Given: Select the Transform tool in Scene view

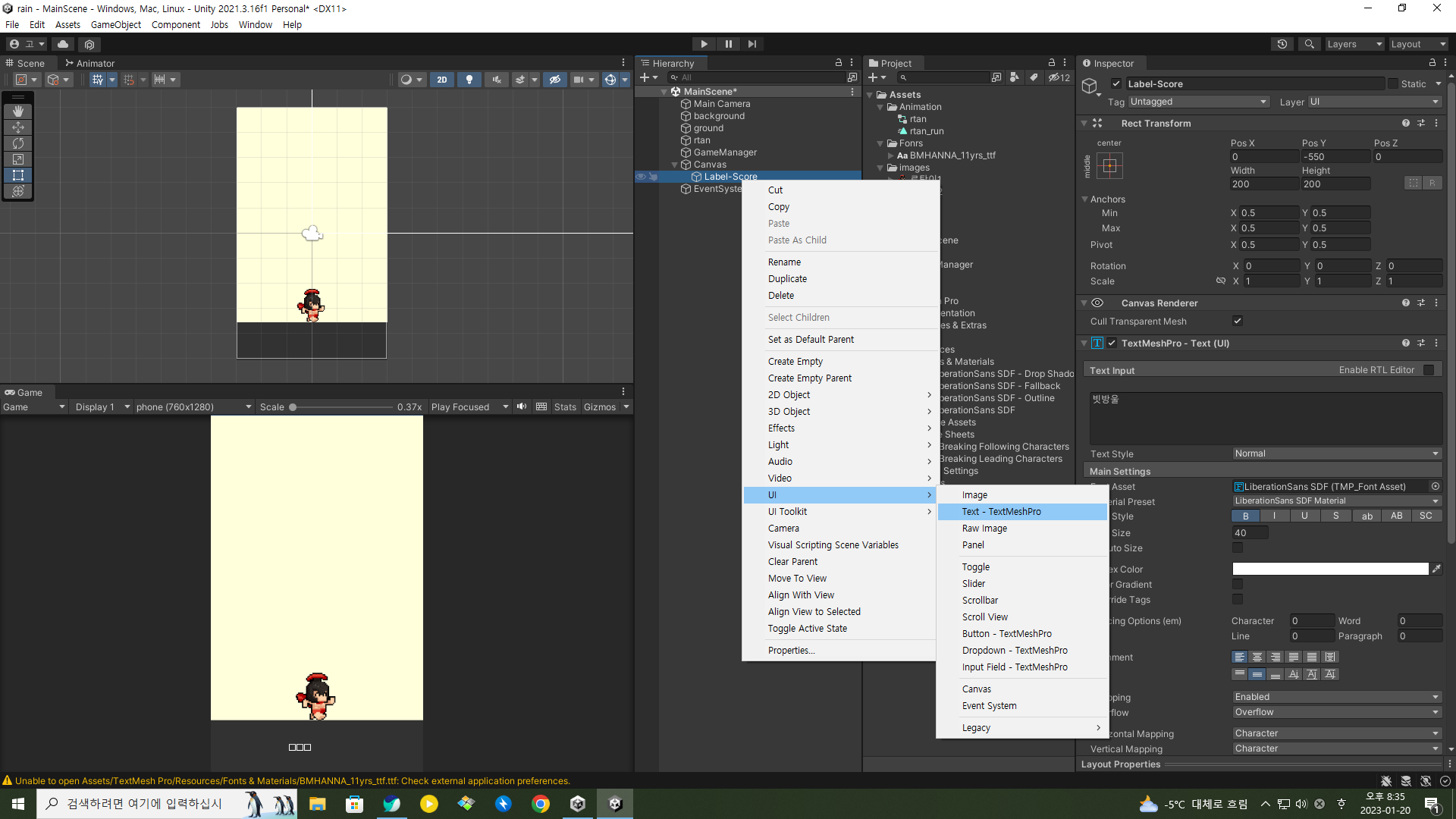Looking at the screenshot, I should coord(18,191).
